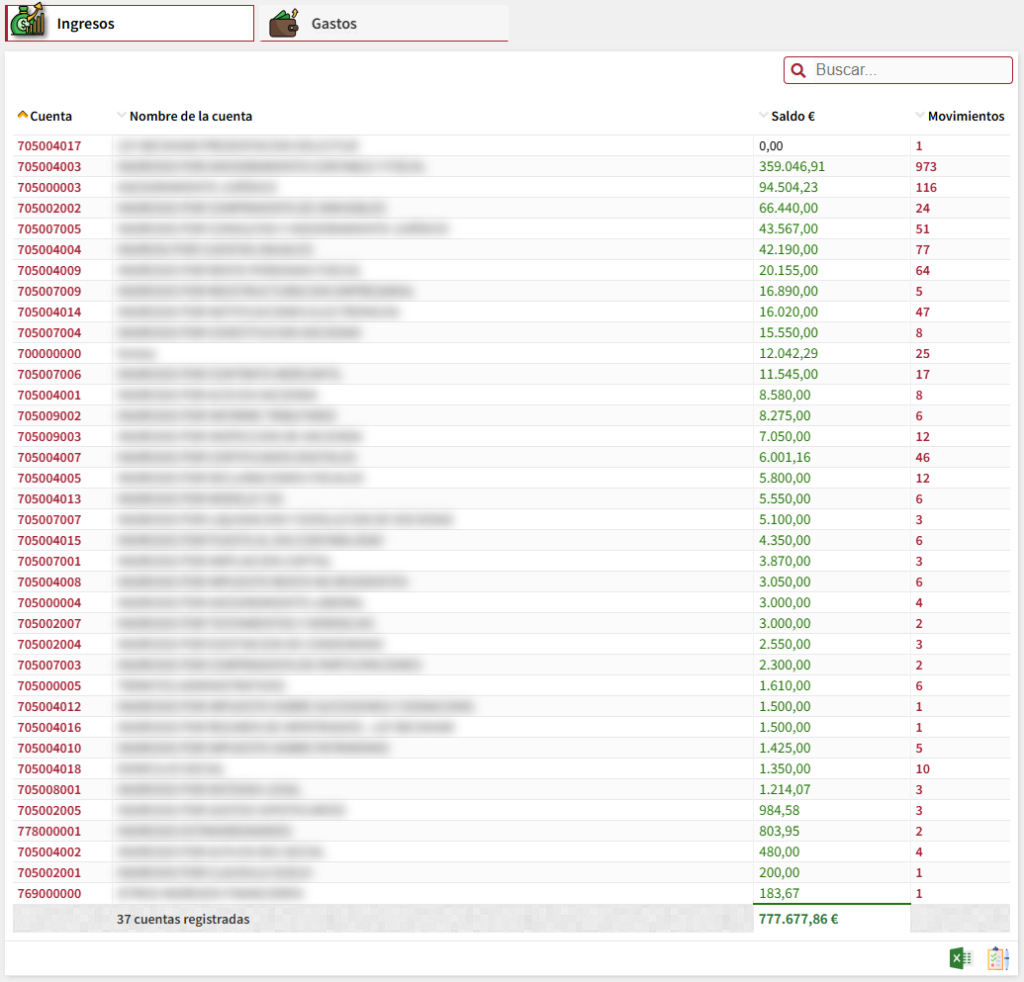
Task: Sort the table by Movimientos column
Action: (965, 116)
